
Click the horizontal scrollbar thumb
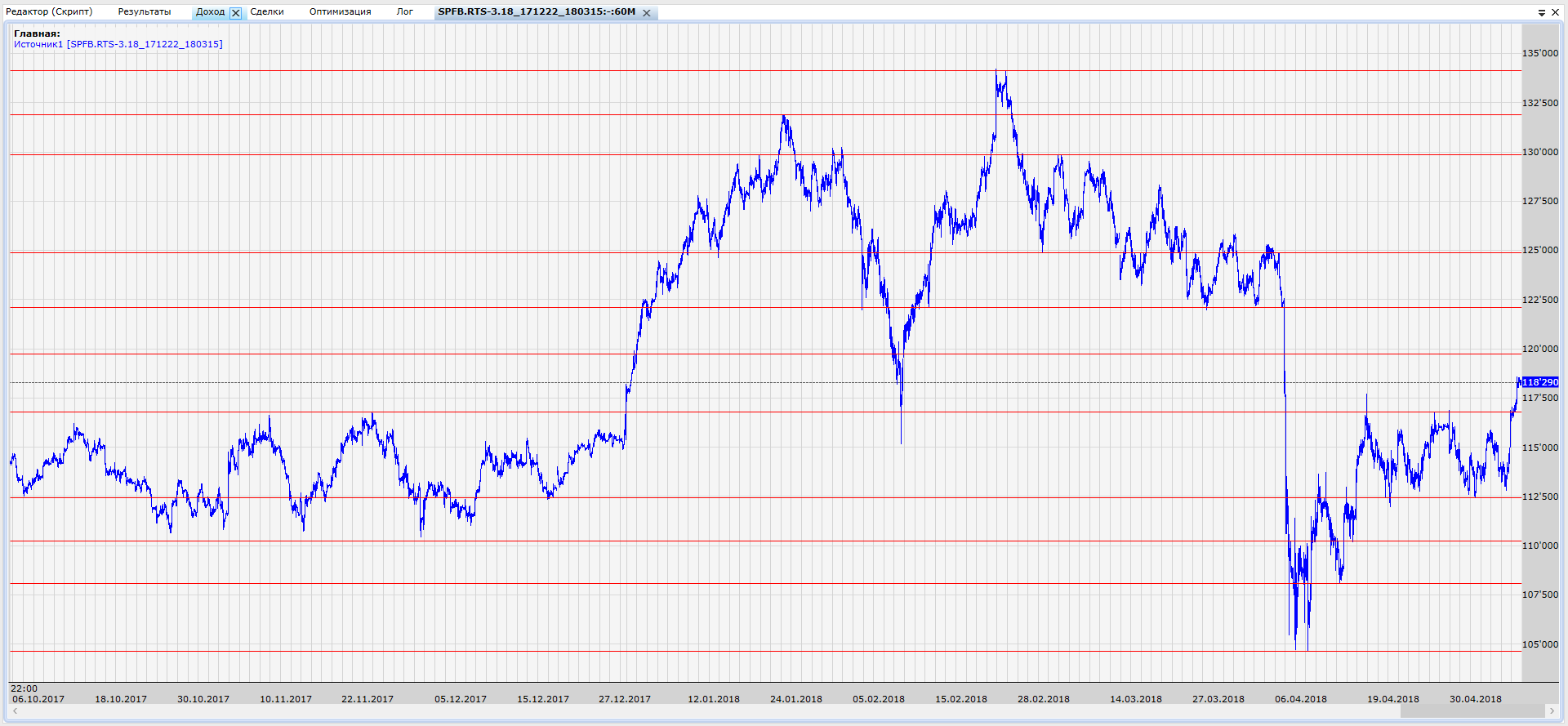[x=1471, y=711]
